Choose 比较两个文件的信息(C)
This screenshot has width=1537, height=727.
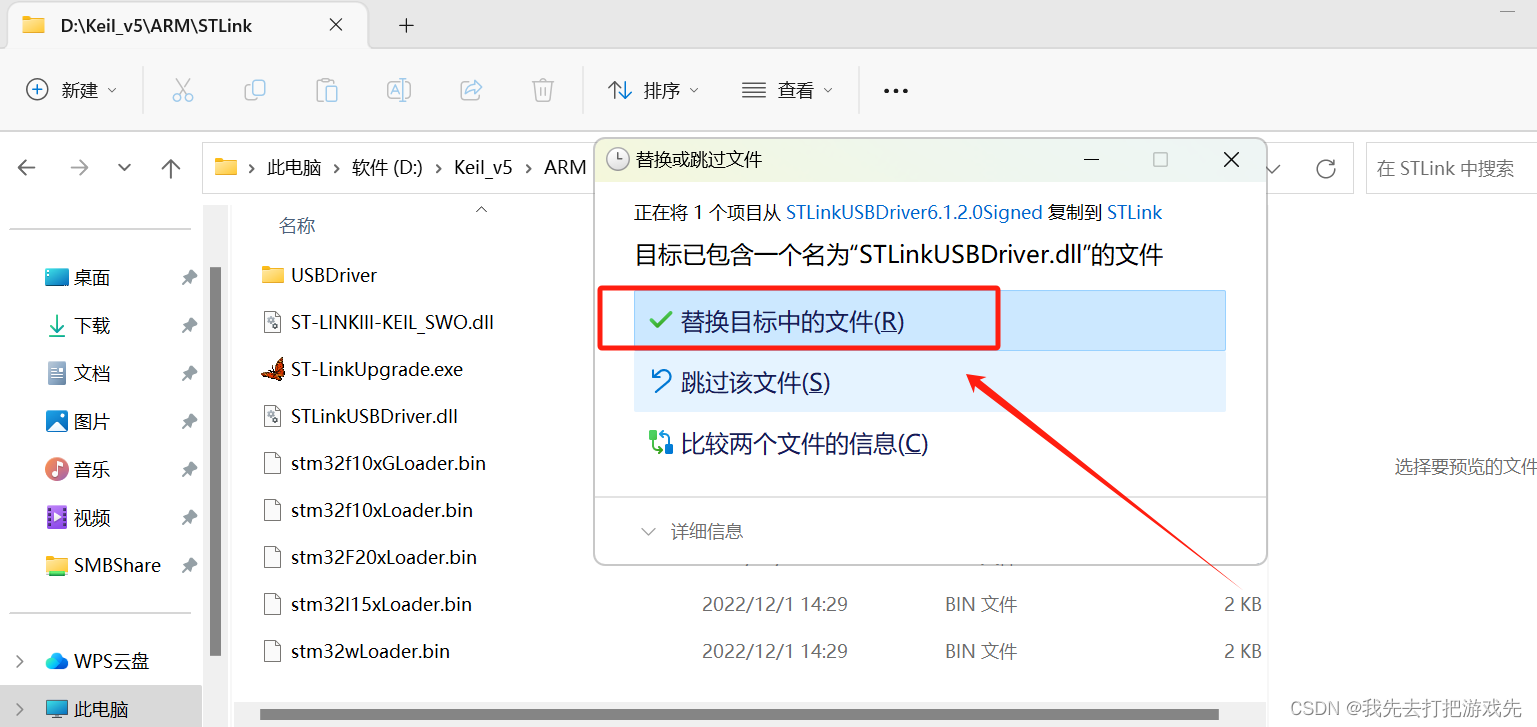tap(930, 443)
